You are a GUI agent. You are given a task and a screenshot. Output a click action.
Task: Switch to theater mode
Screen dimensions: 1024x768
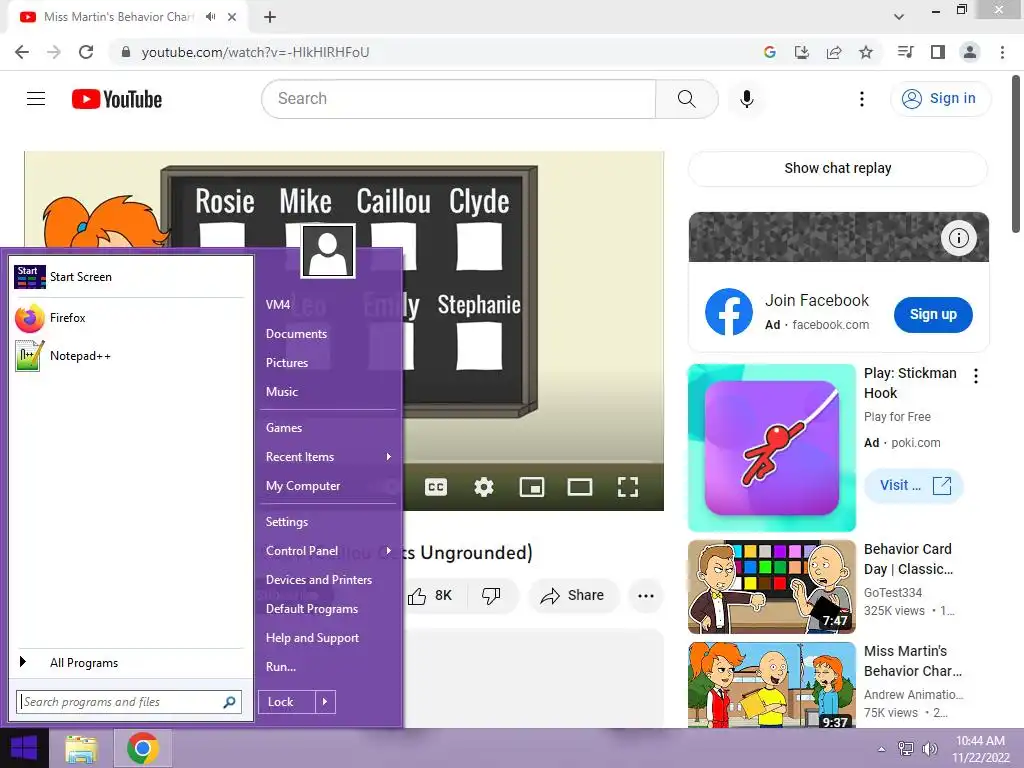click(x=579, y=487)
